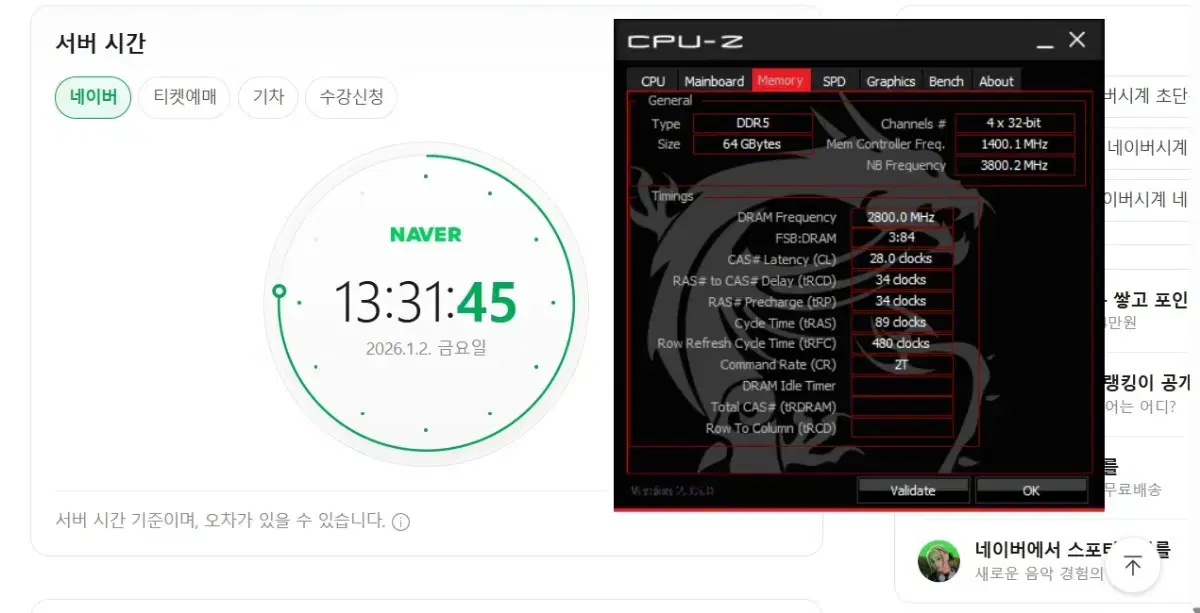This screenshot has height=613, width=1200.
Task: Click the OK button in CPU-Z
Action: click(x=1031, y=490)
